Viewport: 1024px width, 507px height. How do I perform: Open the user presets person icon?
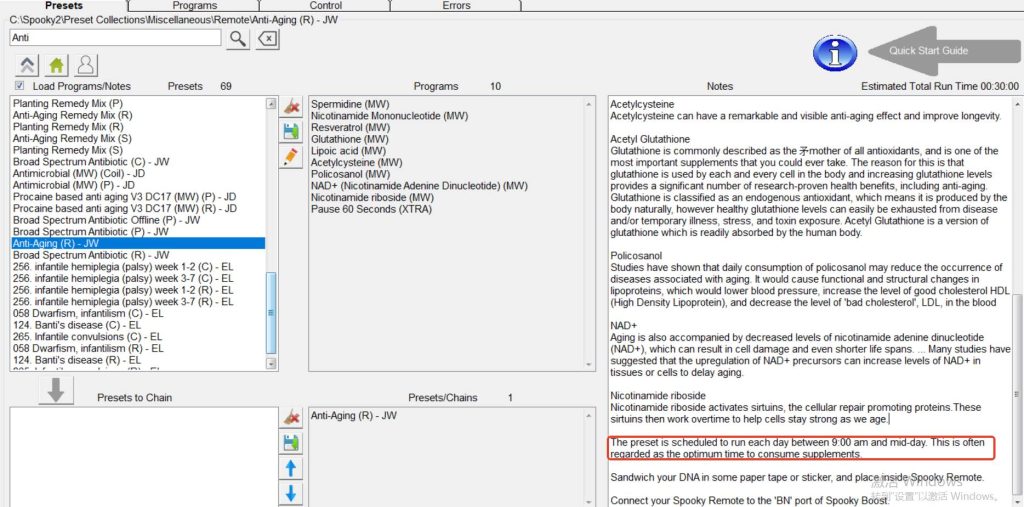86,66
